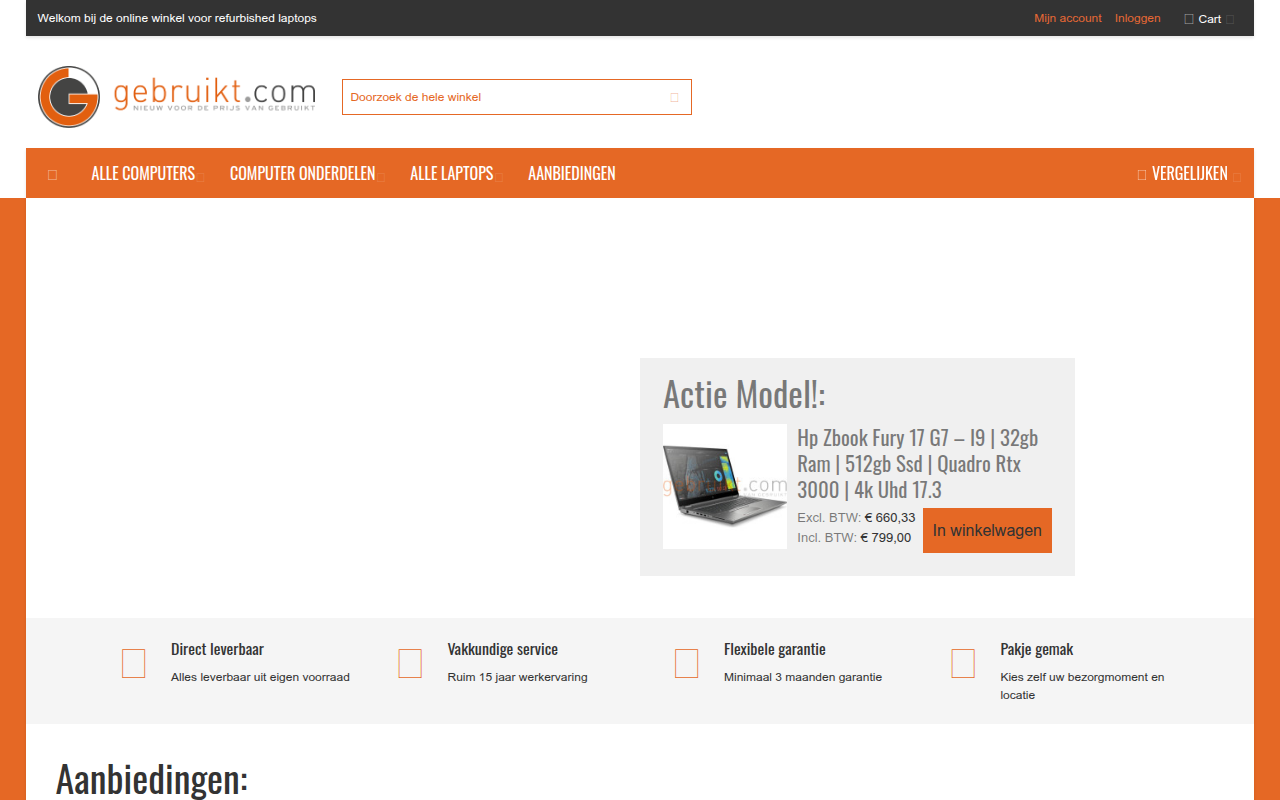Screen dimensions: 1280x800
Task: Open the Hp Zbook Fury 17 G7 product title
Action: [918, 464]
